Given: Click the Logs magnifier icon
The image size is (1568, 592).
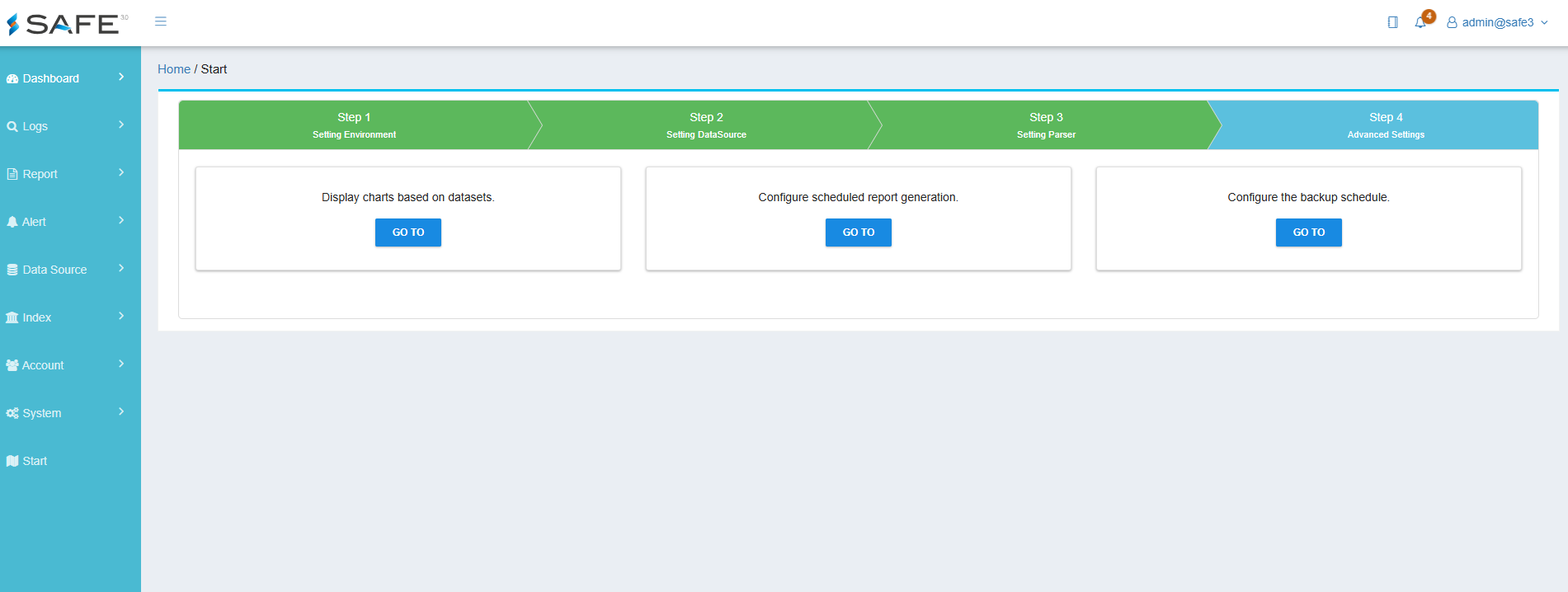Looking at the screenshot, I should (x=12, y=127).
